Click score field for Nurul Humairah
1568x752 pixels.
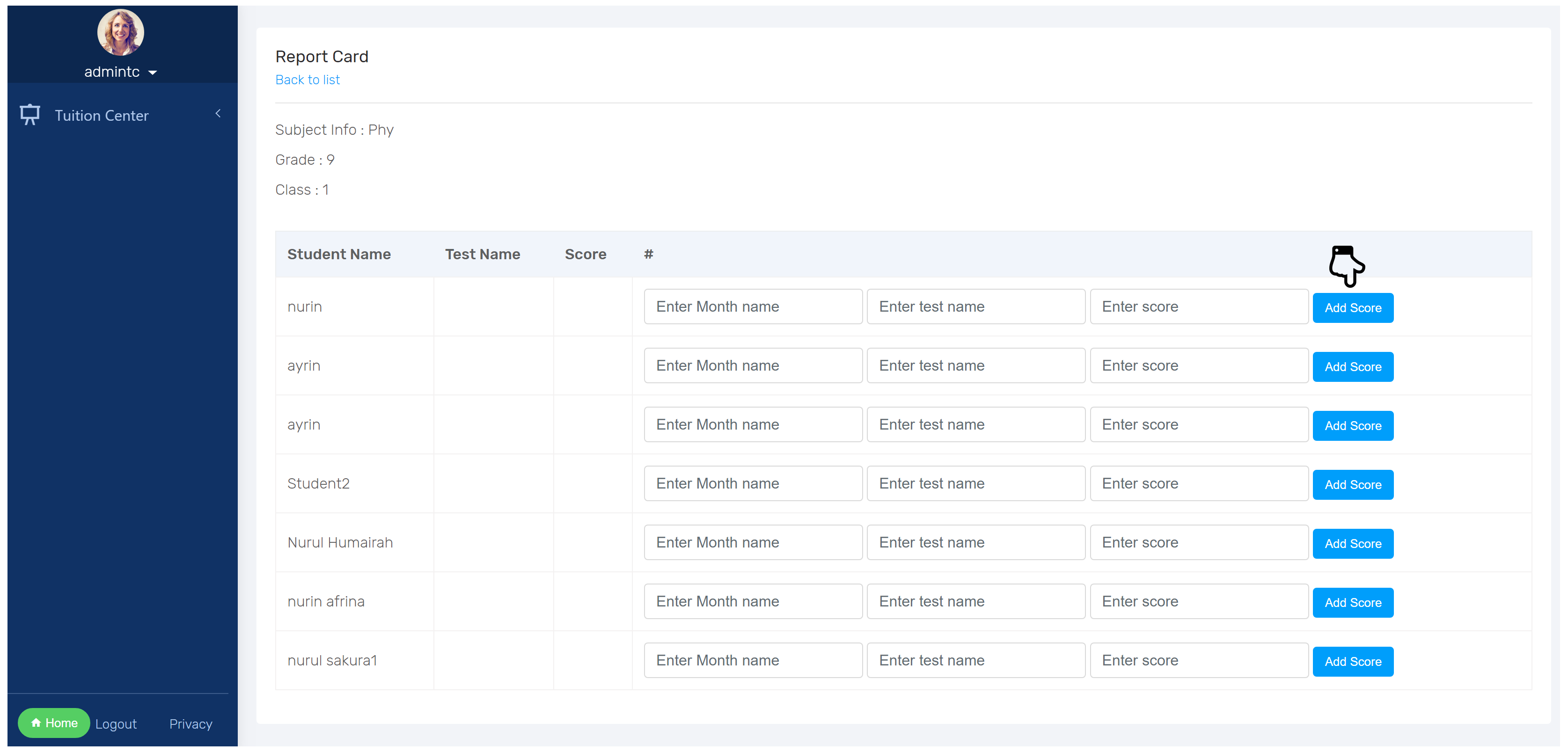pyautogui.click(x=1199, y=543)
